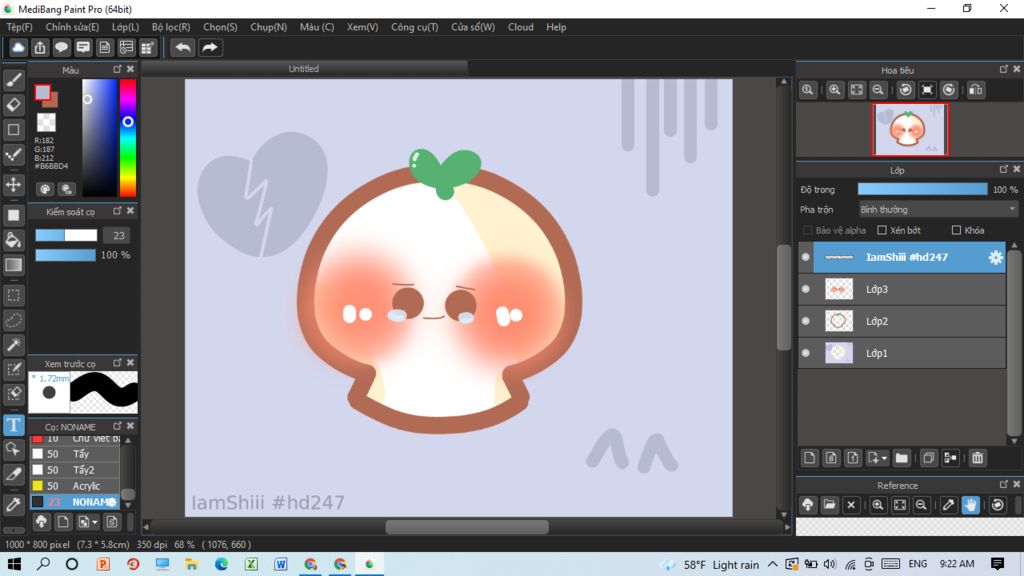Select the Lớp3 layer row
Viewport: 1024px width, 576px height.
pyautogui.click(x=902, y=289)
